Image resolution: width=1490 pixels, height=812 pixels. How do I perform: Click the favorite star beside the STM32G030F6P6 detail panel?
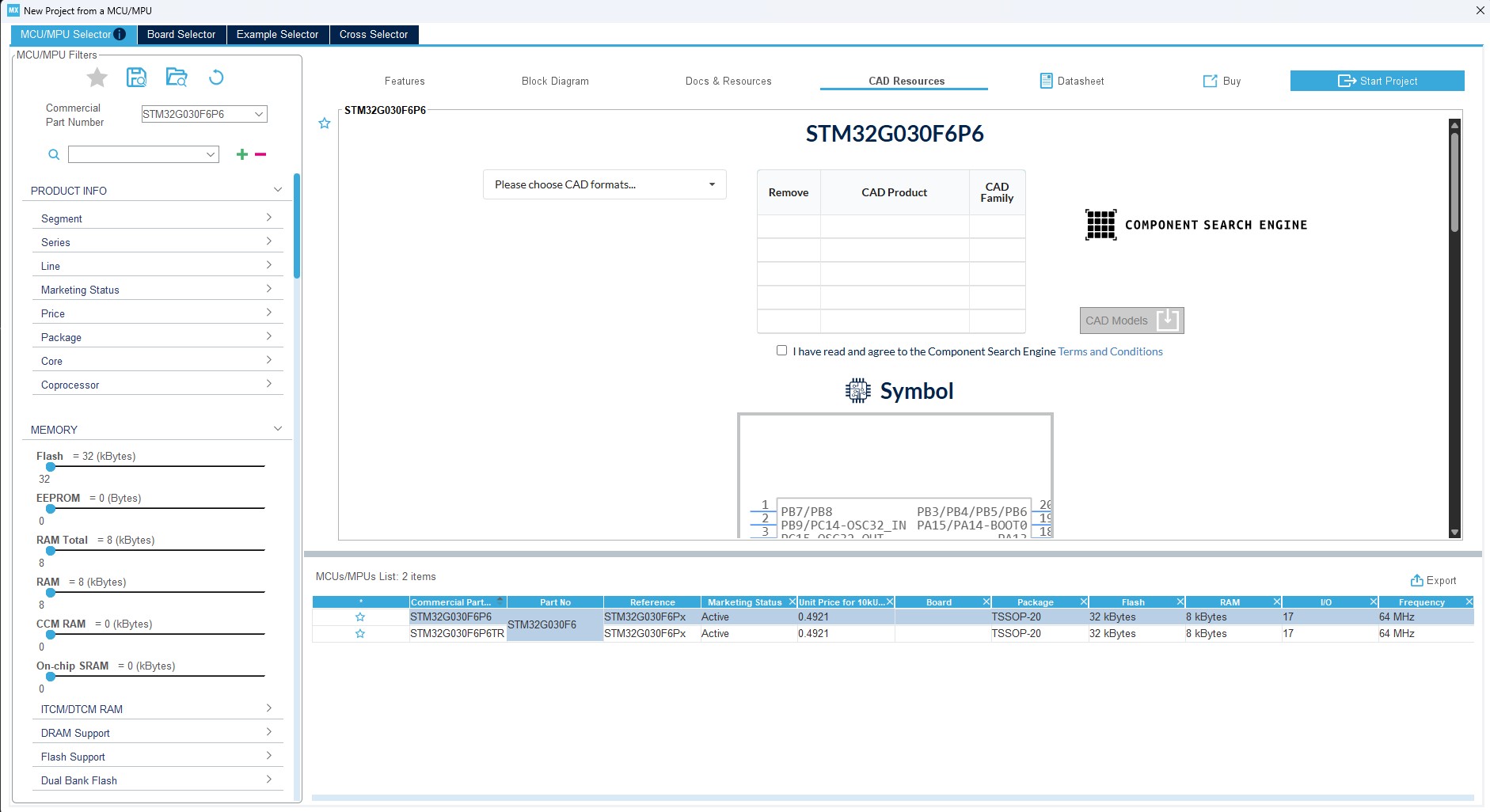tap(325, 123)
